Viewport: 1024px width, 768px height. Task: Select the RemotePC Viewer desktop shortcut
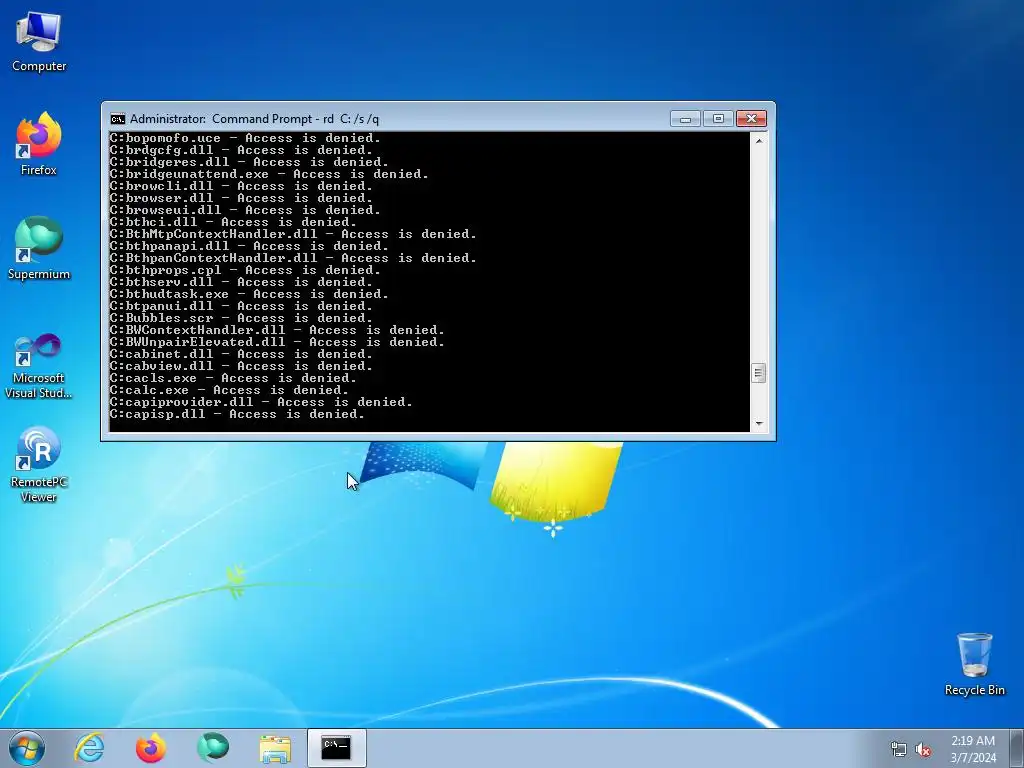pos(39,465)
